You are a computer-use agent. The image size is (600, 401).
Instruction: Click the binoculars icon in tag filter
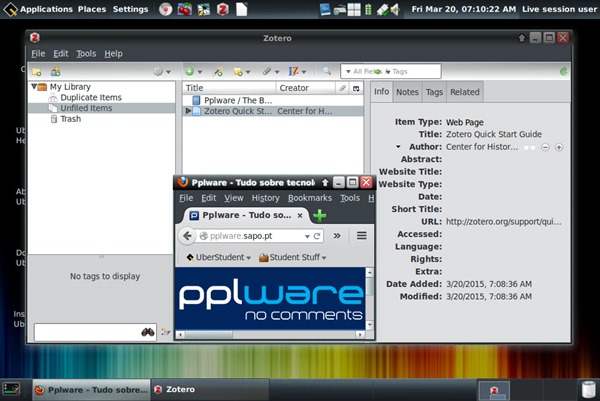(148, 332)
